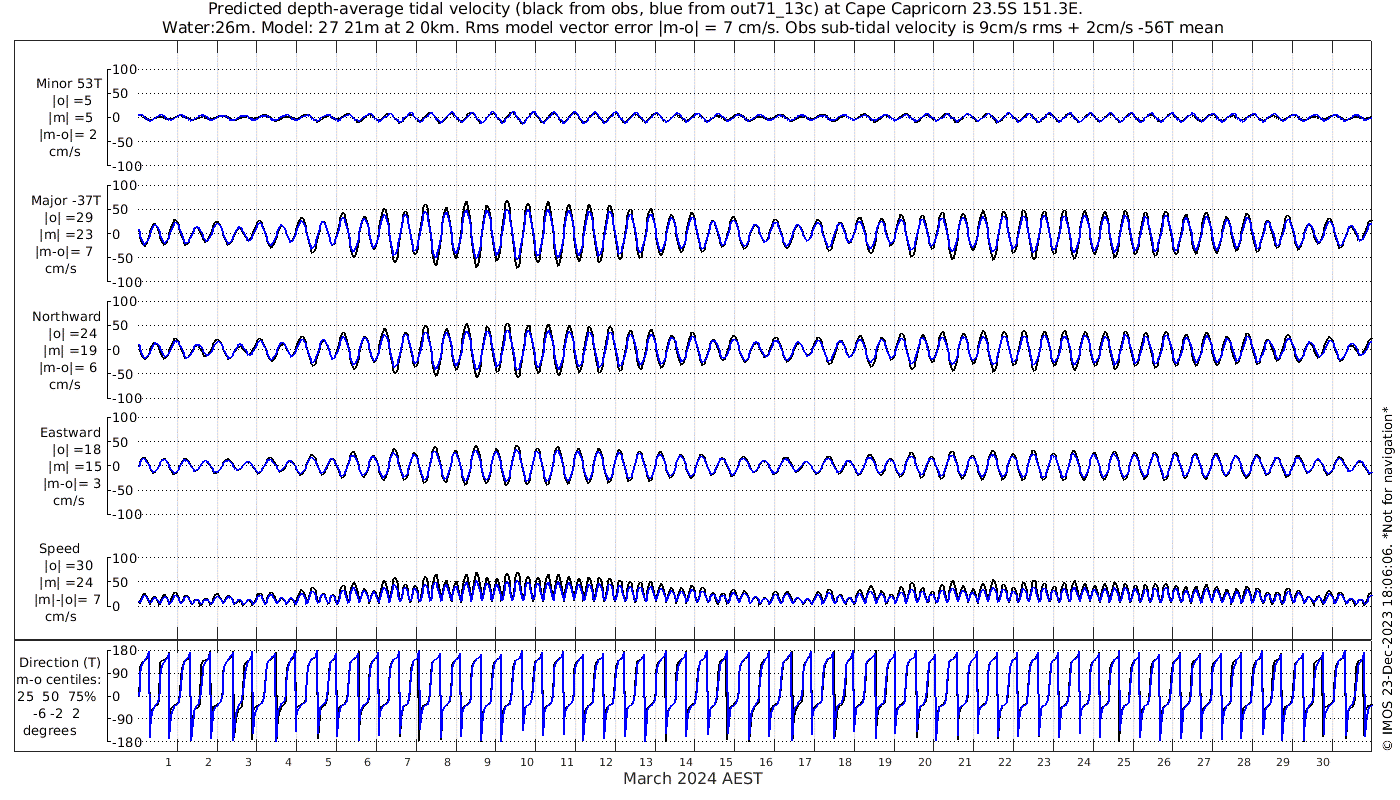Click the 'Speed' panel label
Image resolution: width=1400 pixels, height=800 pixels.
[x=60, y=549]
